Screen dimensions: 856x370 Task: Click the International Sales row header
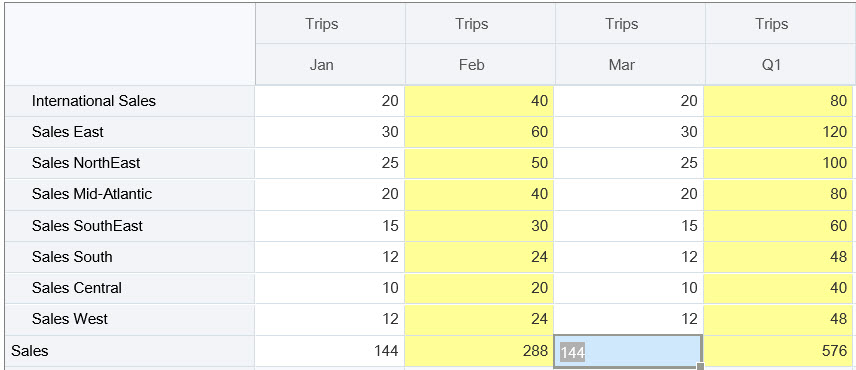tap(129, 101)
